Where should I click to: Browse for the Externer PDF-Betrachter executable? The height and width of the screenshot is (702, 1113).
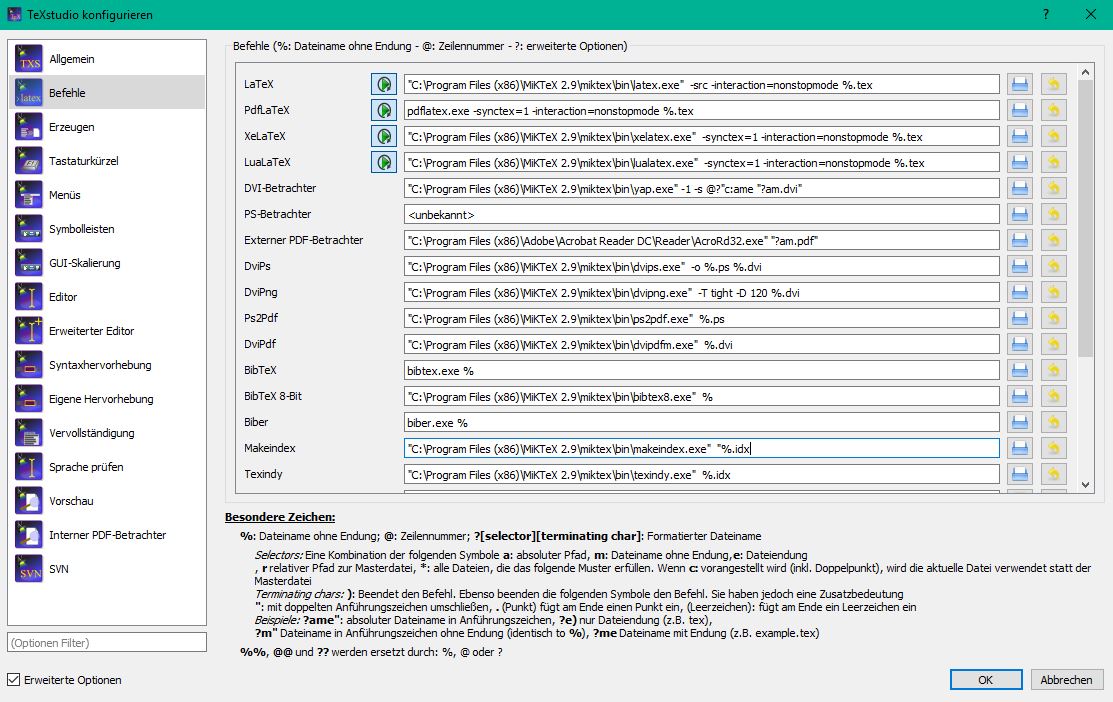pos(1020,241)
